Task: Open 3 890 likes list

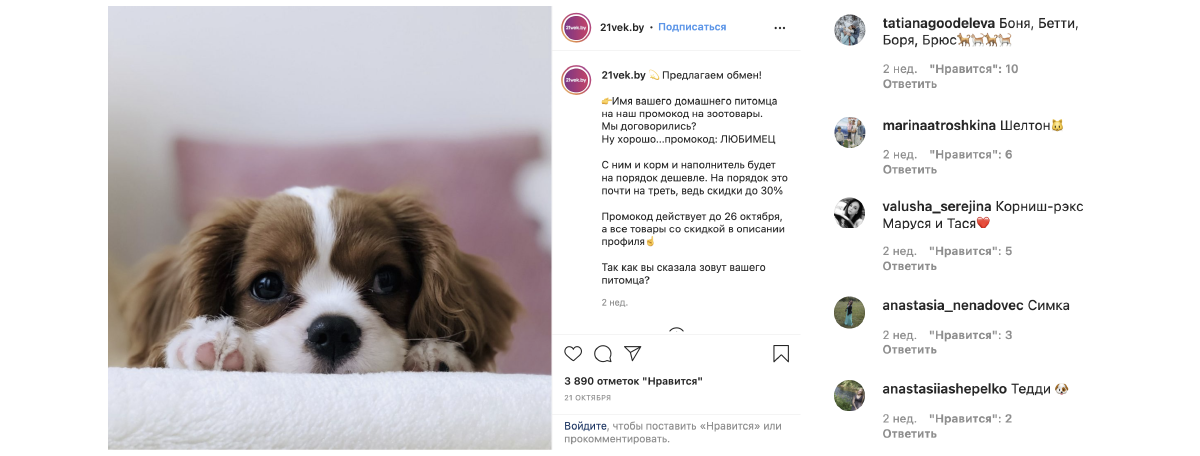Action: pos(633,381)
